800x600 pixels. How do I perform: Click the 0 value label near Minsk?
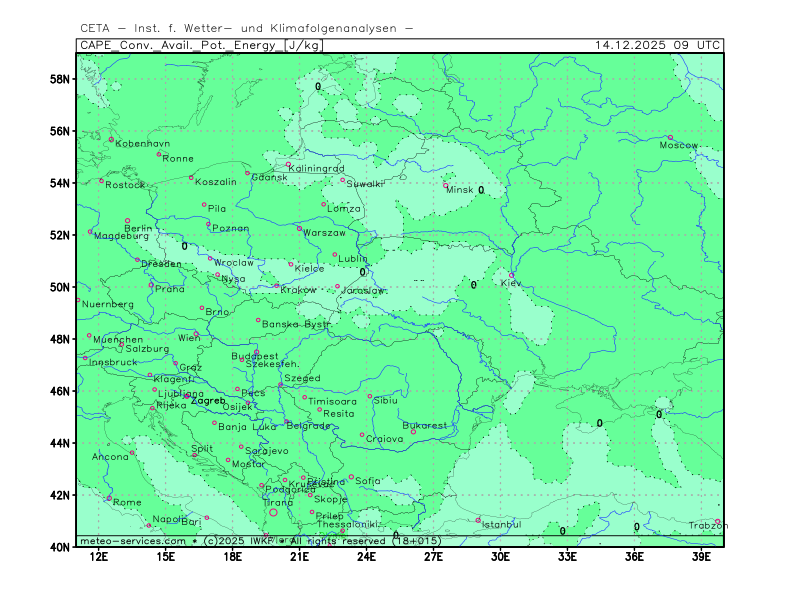pyautogui.click(x=481, y=189)
